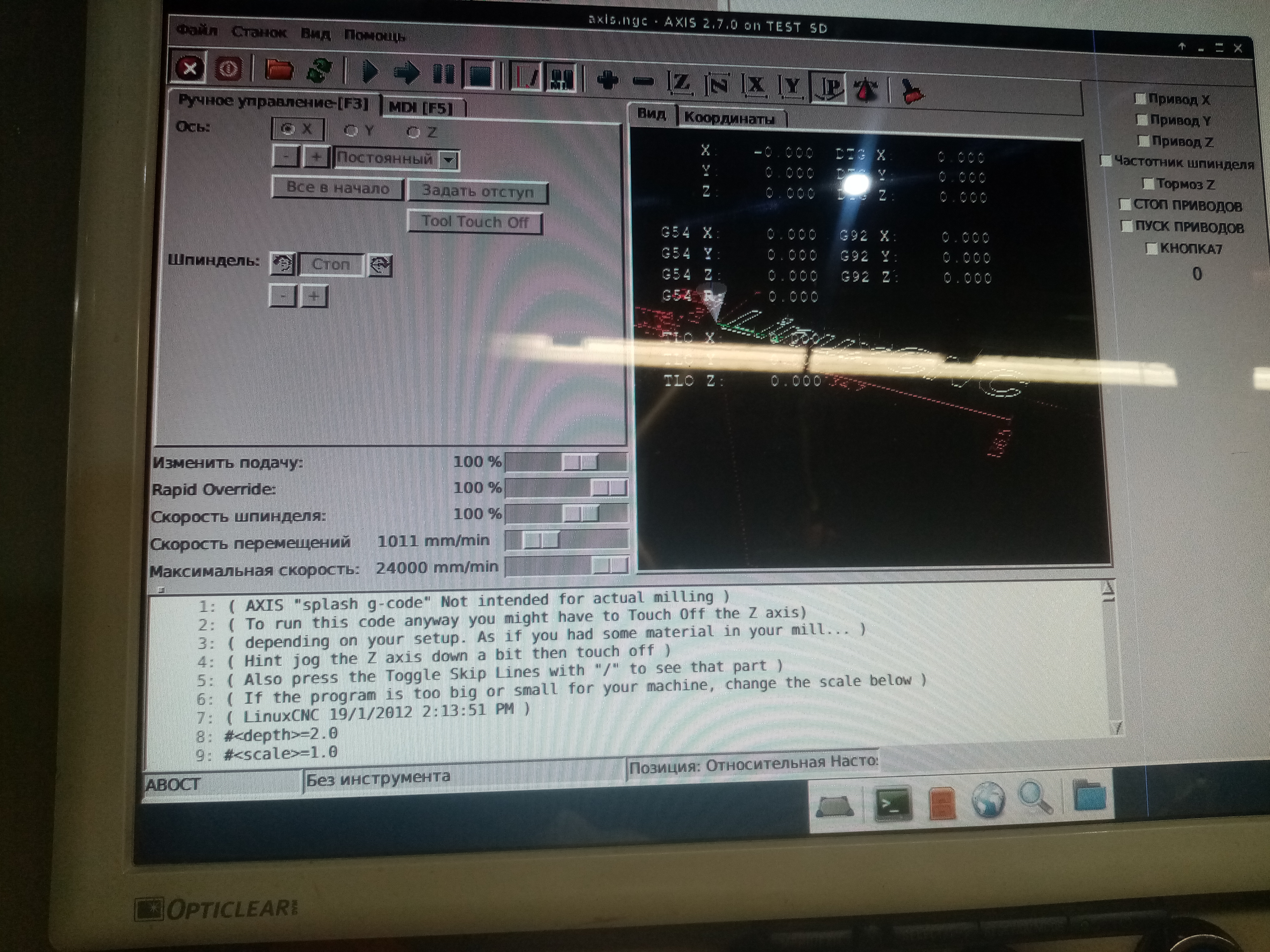Select the top view Z icon
1270x952 pixels.
pyautogui.click(x=680, y=83)
